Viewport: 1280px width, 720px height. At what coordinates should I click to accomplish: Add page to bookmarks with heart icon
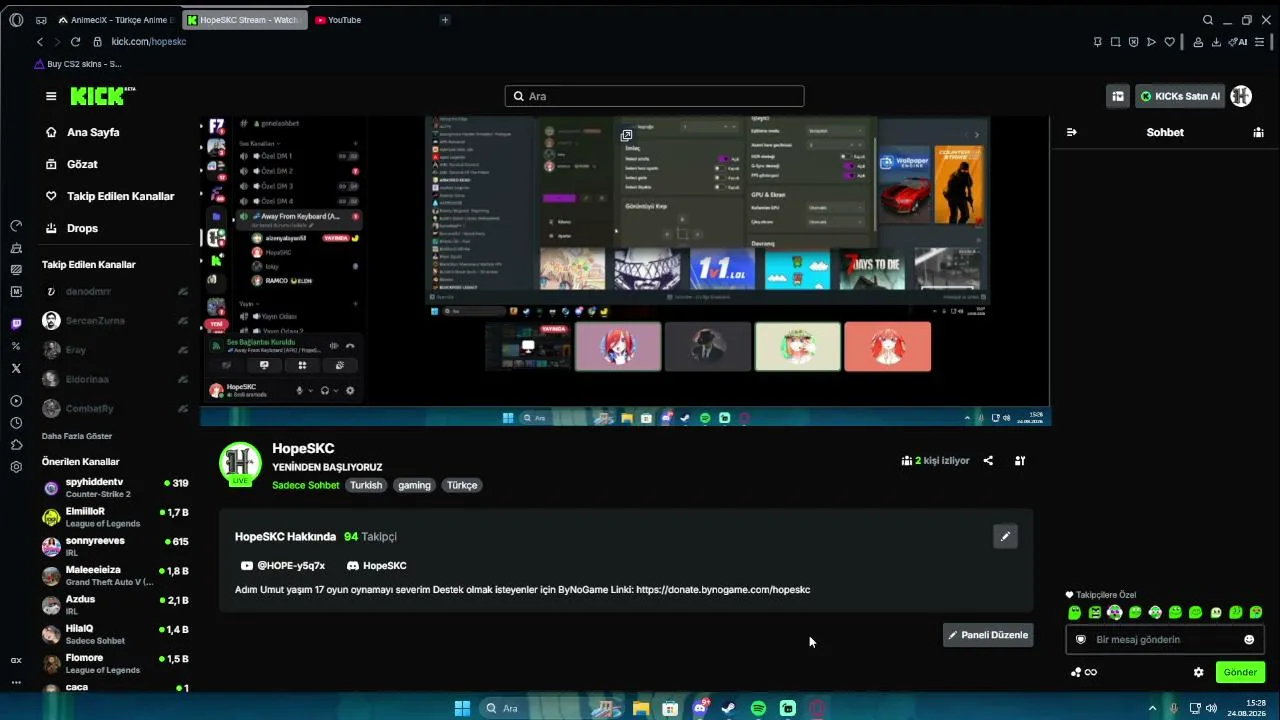(x=1170, y=42)
